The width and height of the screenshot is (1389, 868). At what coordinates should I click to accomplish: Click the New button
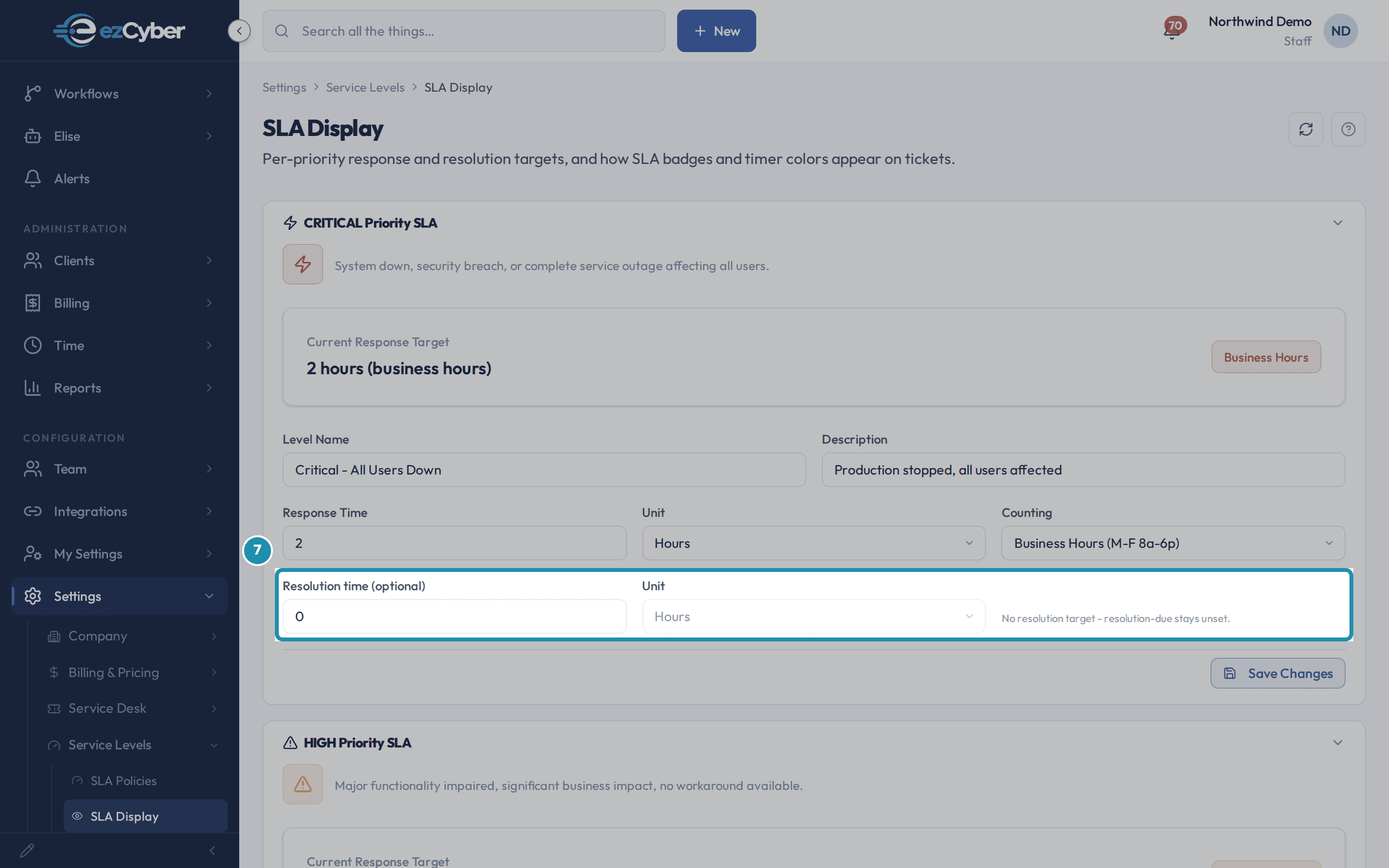[716, 31]
